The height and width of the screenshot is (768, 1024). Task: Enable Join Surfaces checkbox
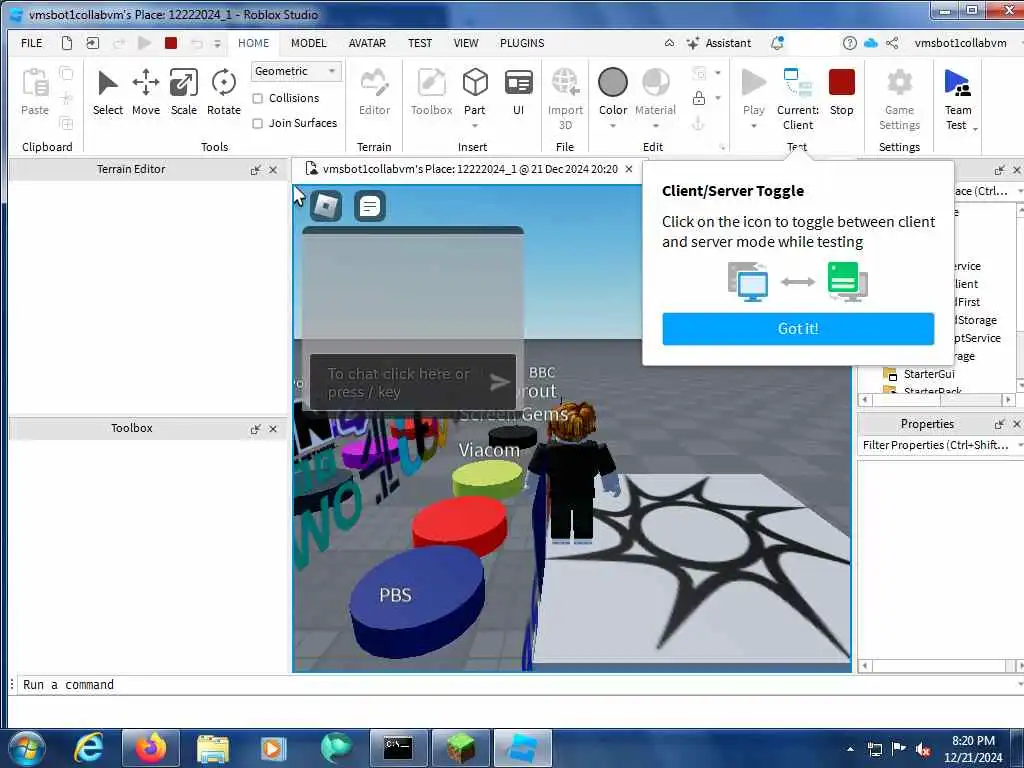point(258,123)
